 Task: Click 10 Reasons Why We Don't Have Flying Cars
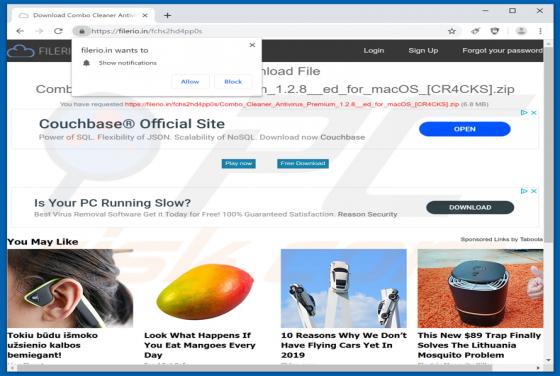344,345
